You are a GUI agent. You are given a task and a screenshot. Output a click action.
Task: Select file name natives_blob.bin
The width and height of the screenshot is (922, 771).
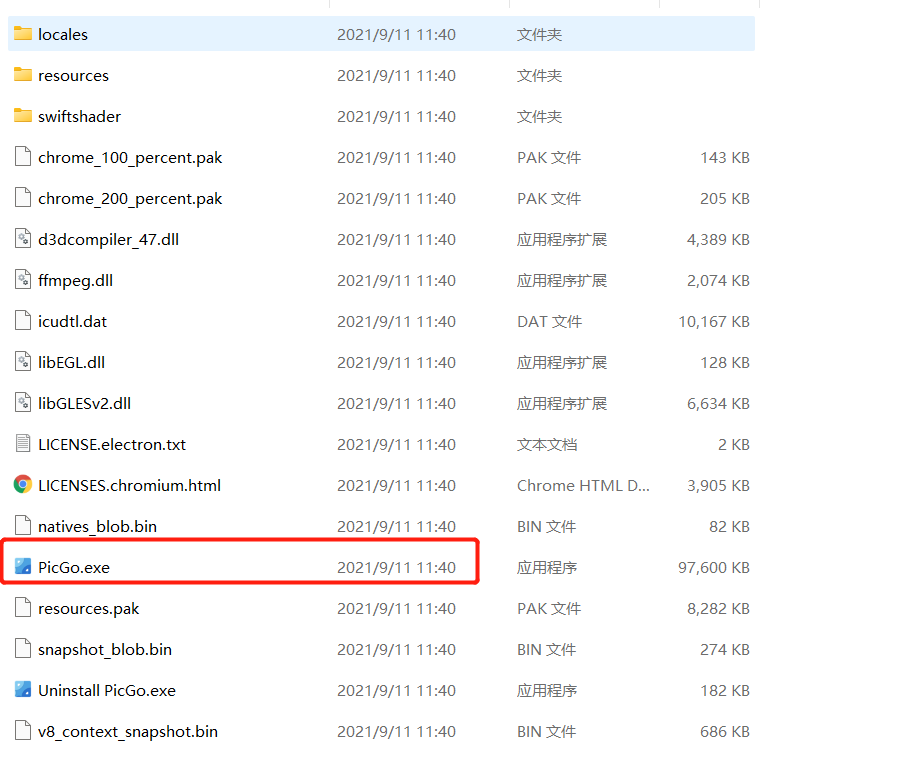click(98, 527)
